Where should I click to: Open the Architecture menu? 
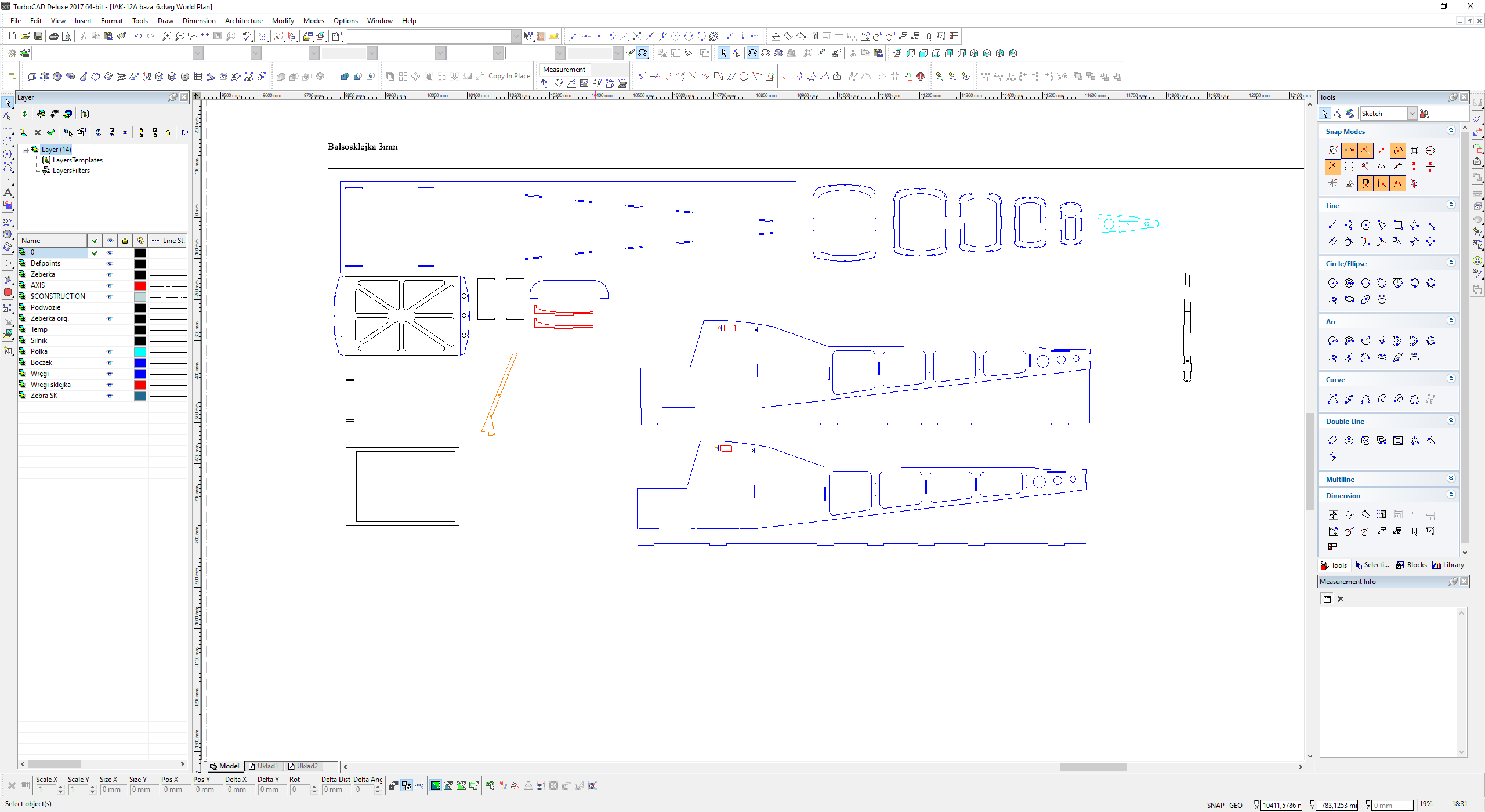click(x=244, y=21)
